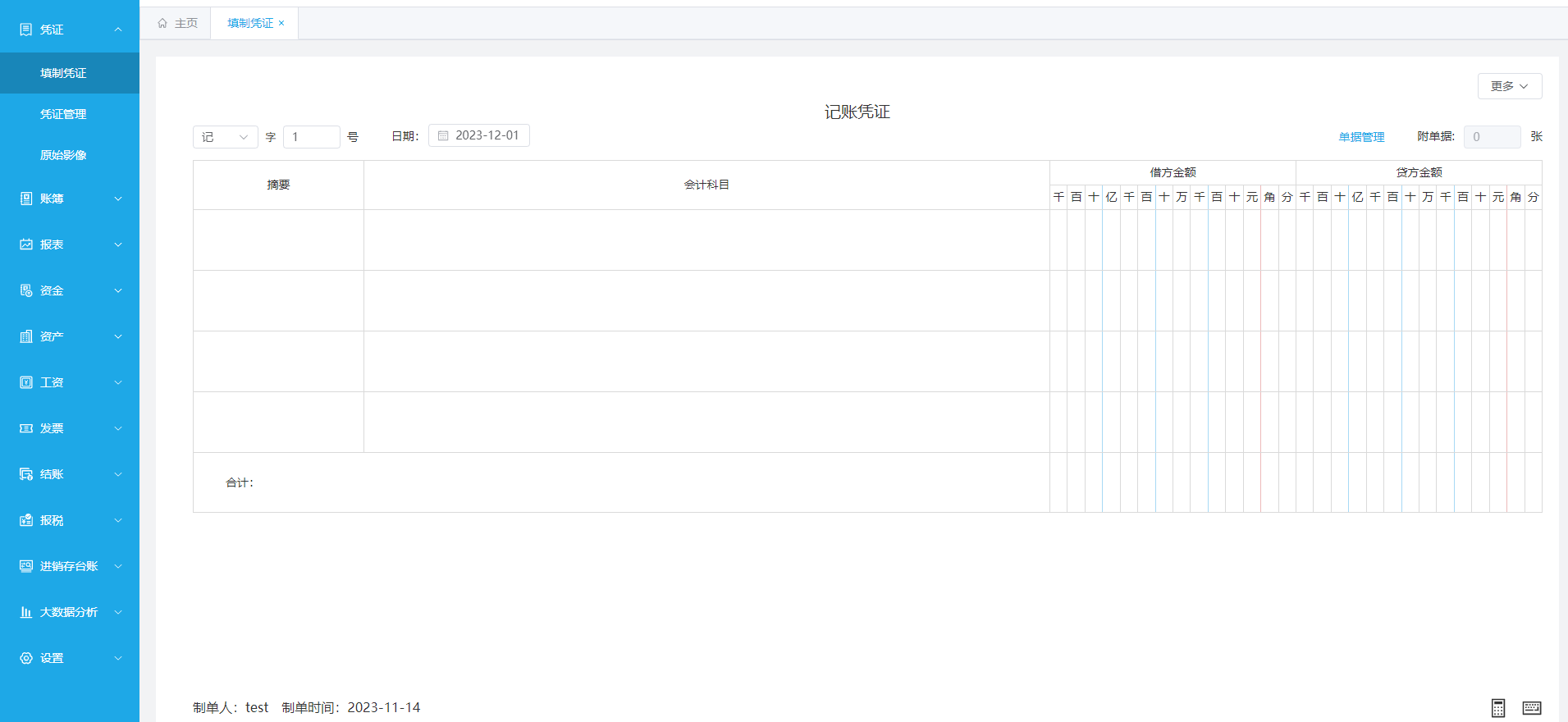Switch to the 主页 tab
The image size is (1568, 722).
177,23
